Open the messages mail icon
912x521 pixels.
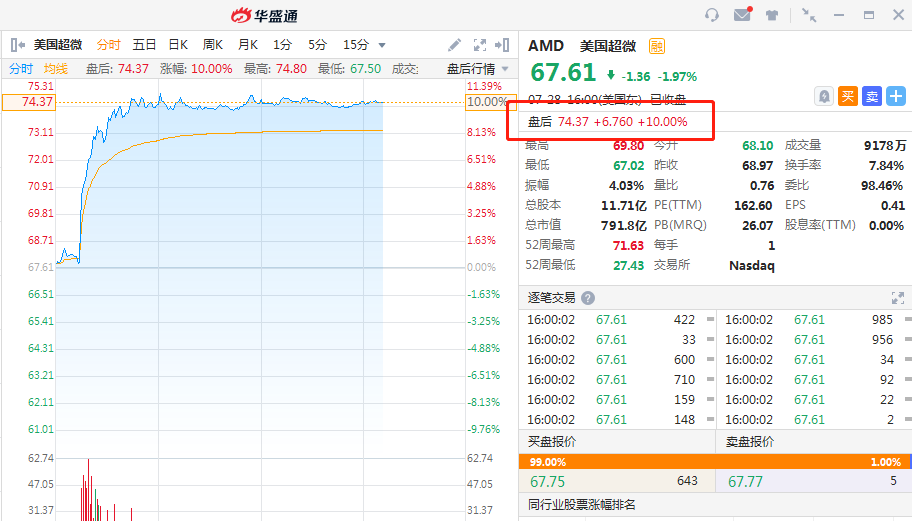(x=742, y=15)
